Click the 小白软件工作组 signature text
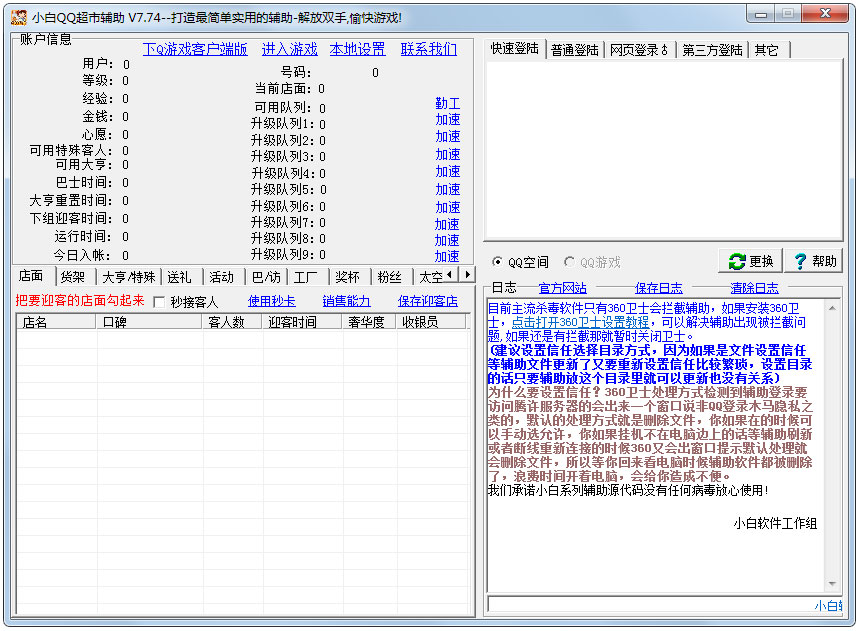 click(775, 524)
